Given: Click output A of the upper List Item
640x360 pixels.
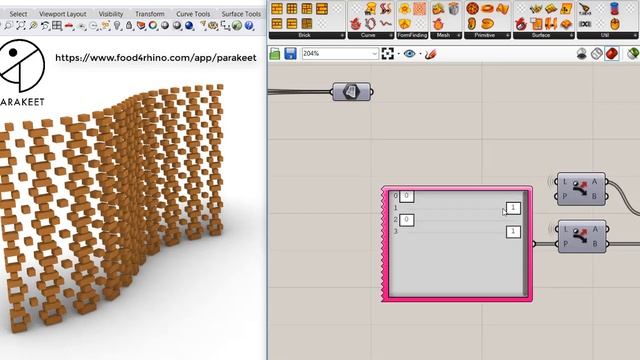Looking at the screenshot, I should tap(594, 182).
